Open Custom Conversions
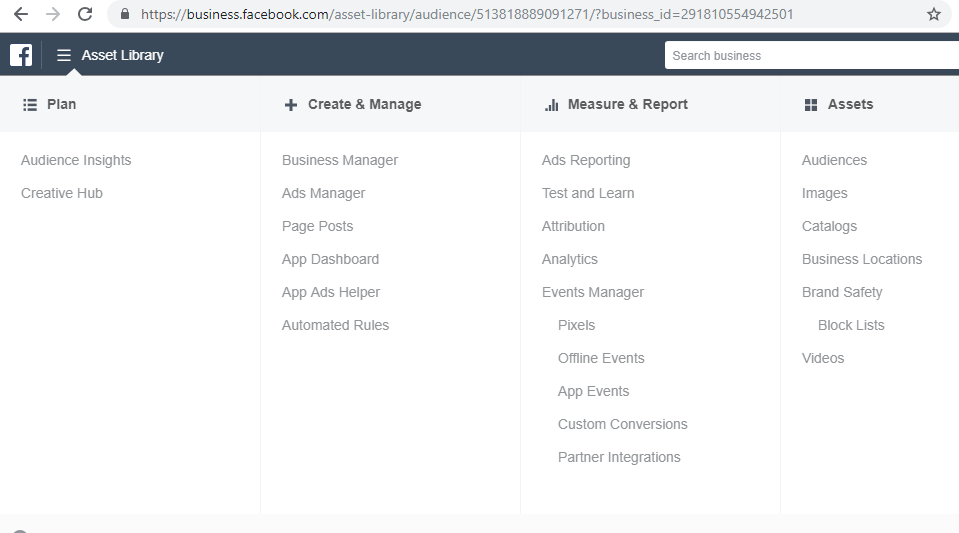Viewport: 959px width, 533px height. pyautogui.click(x=623, y=424)
